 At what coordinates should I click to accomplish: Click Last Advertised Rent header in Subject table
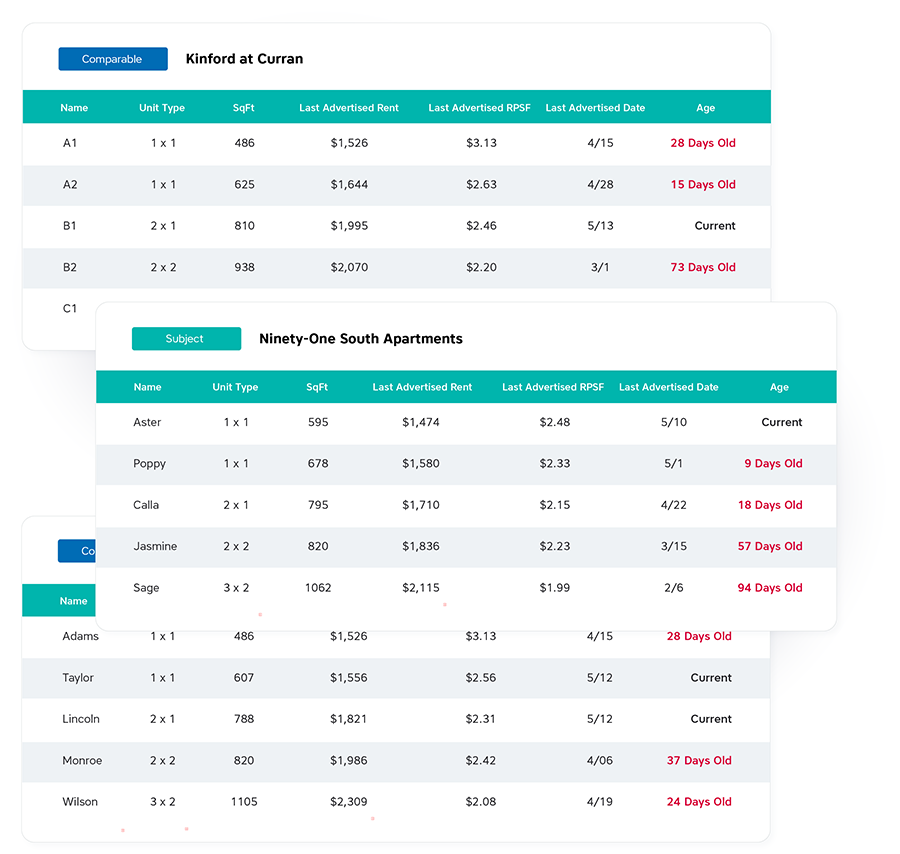[422, 387]
